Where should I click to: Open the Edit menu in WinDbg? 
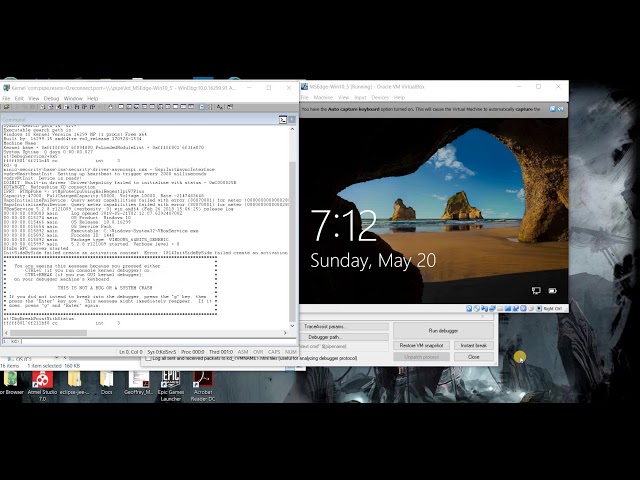(19, 98)
